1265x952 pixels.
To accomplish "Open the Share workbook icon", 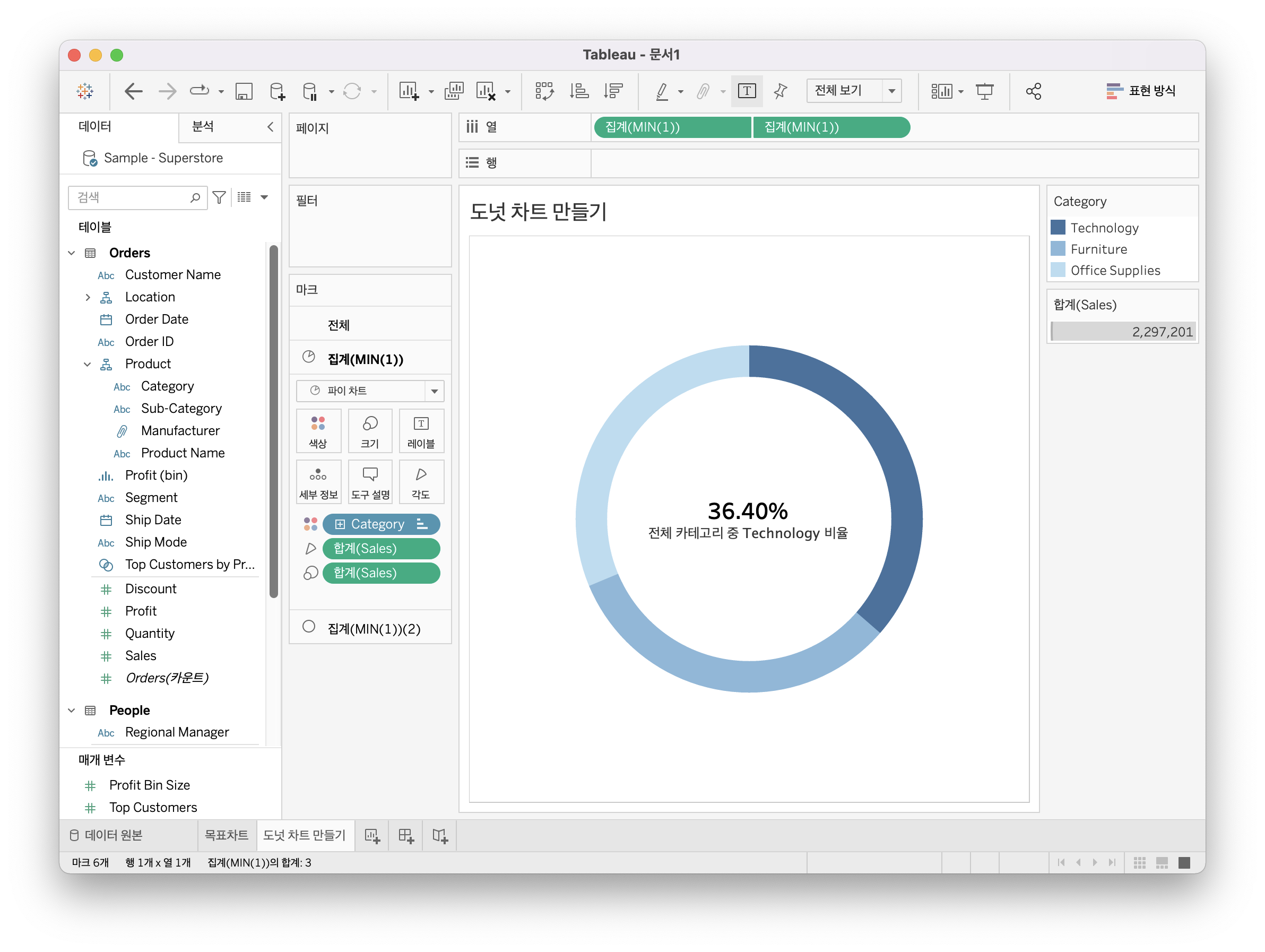I will point(1033,91).
